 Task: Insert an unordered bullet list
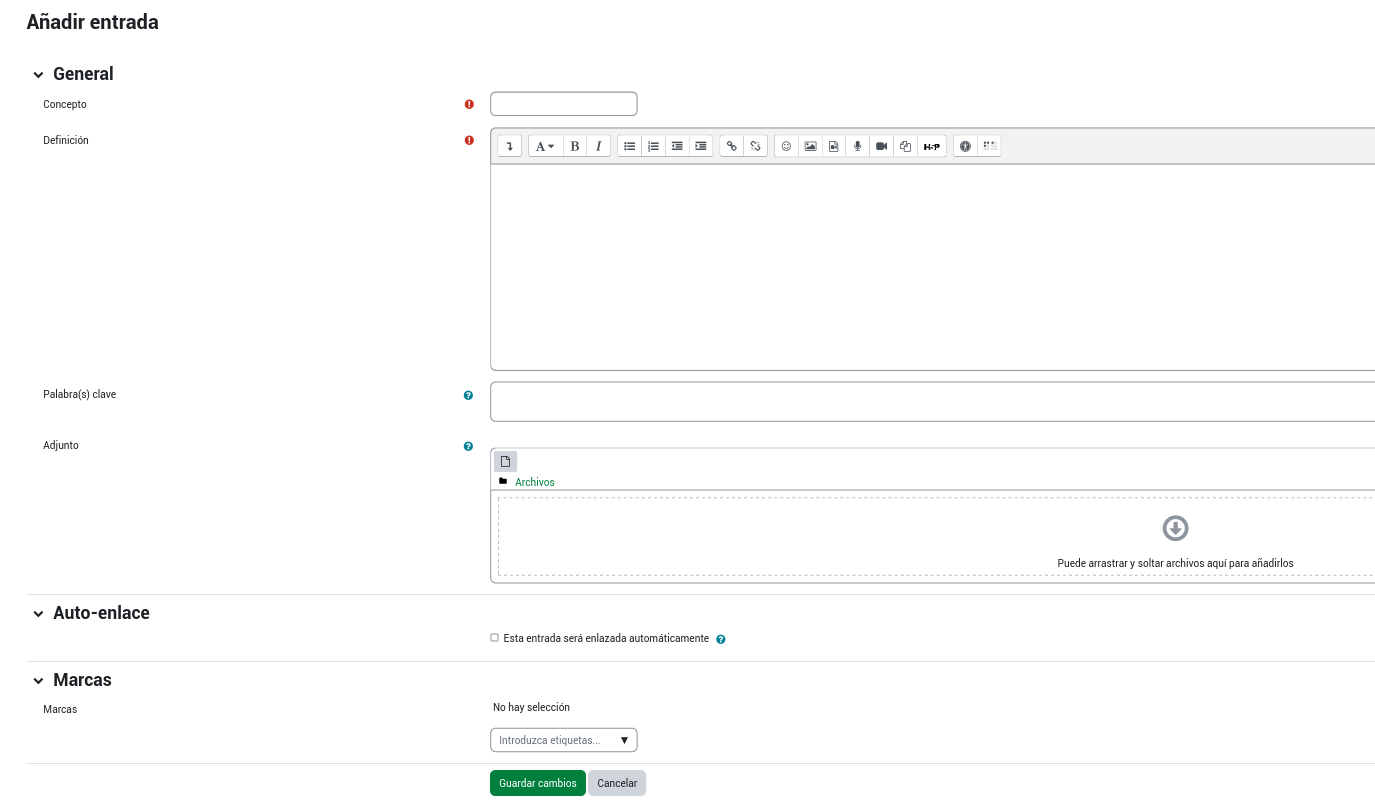coord(630,146)
